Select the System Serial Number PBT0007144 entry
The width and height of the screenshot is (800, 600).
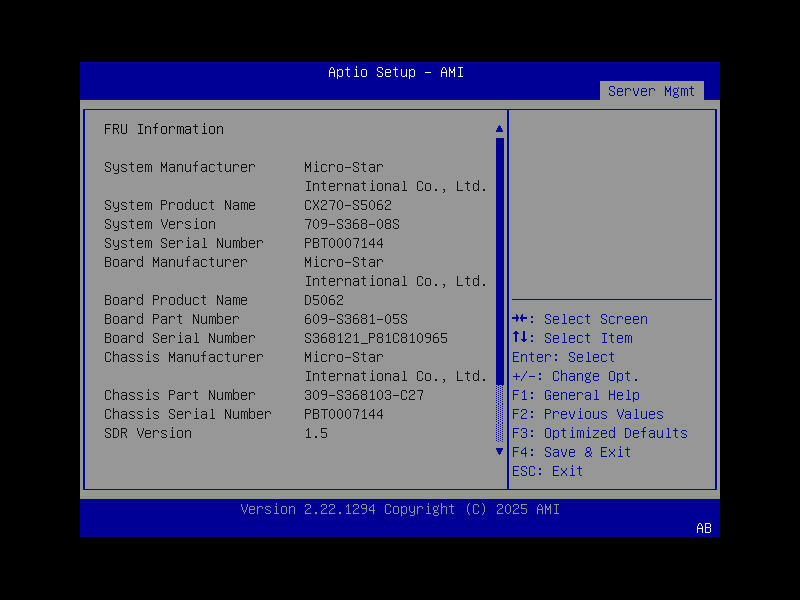250,243
